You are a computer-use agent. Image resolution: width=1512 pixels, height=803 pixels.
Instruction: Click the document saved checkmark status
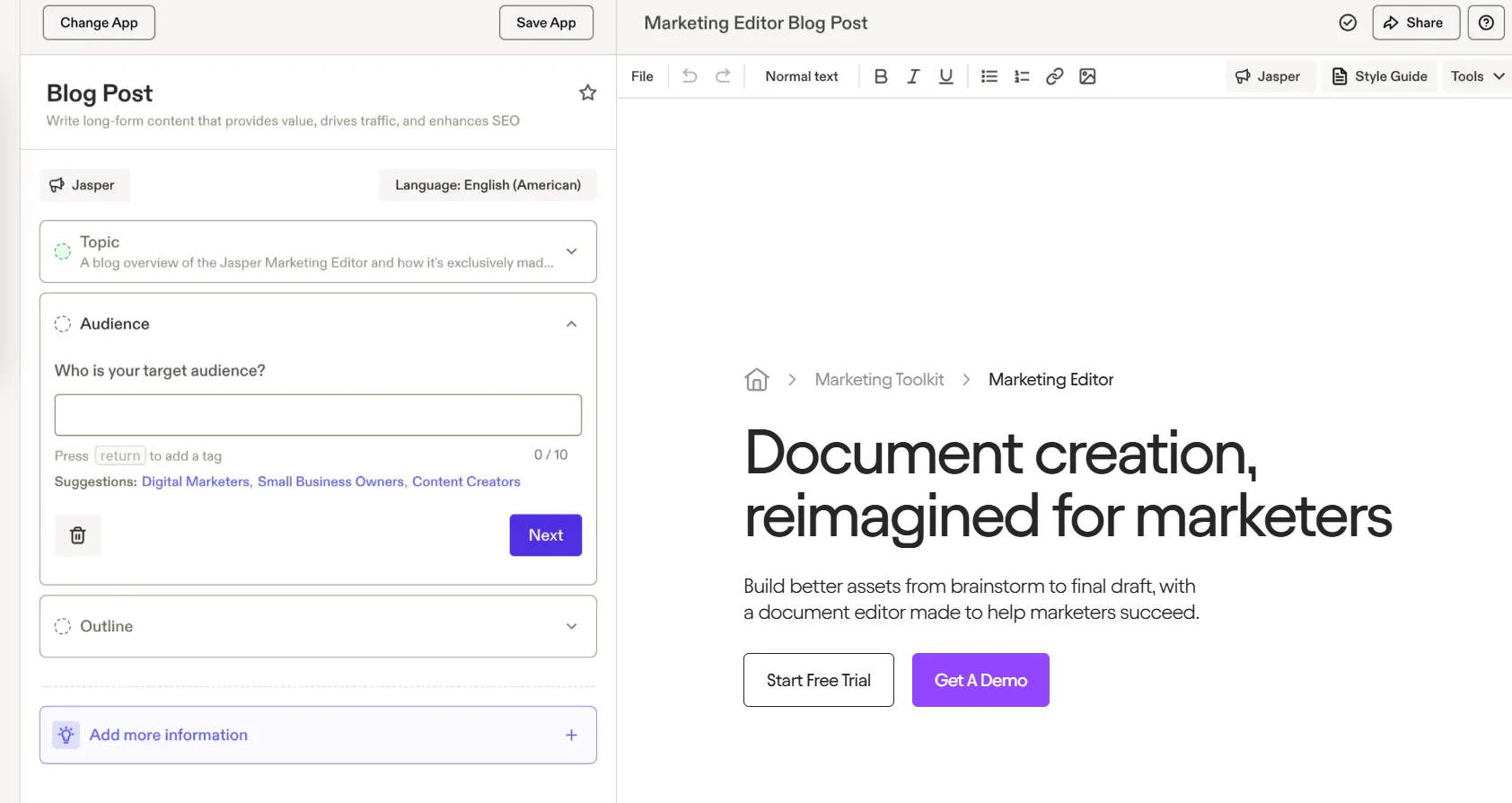coord(1348,22)
